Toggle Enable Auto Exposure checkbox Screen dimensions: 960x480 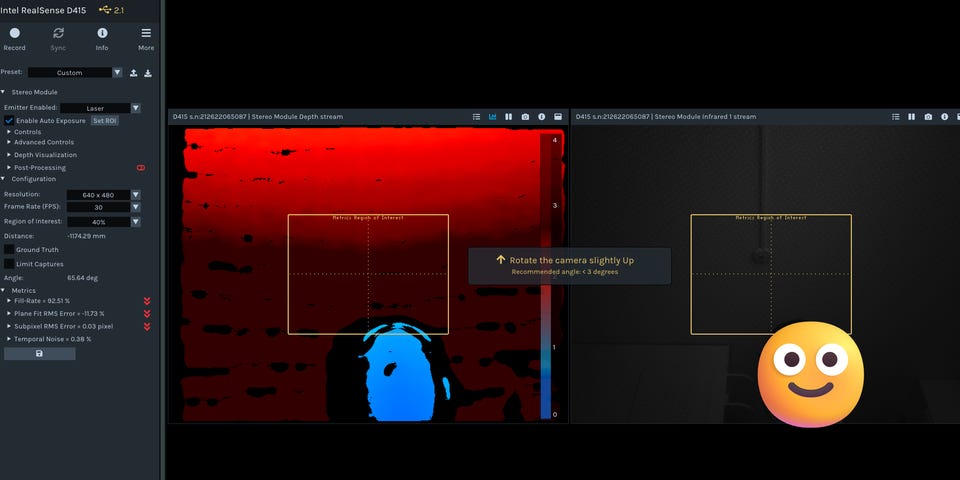coord(9,121)
